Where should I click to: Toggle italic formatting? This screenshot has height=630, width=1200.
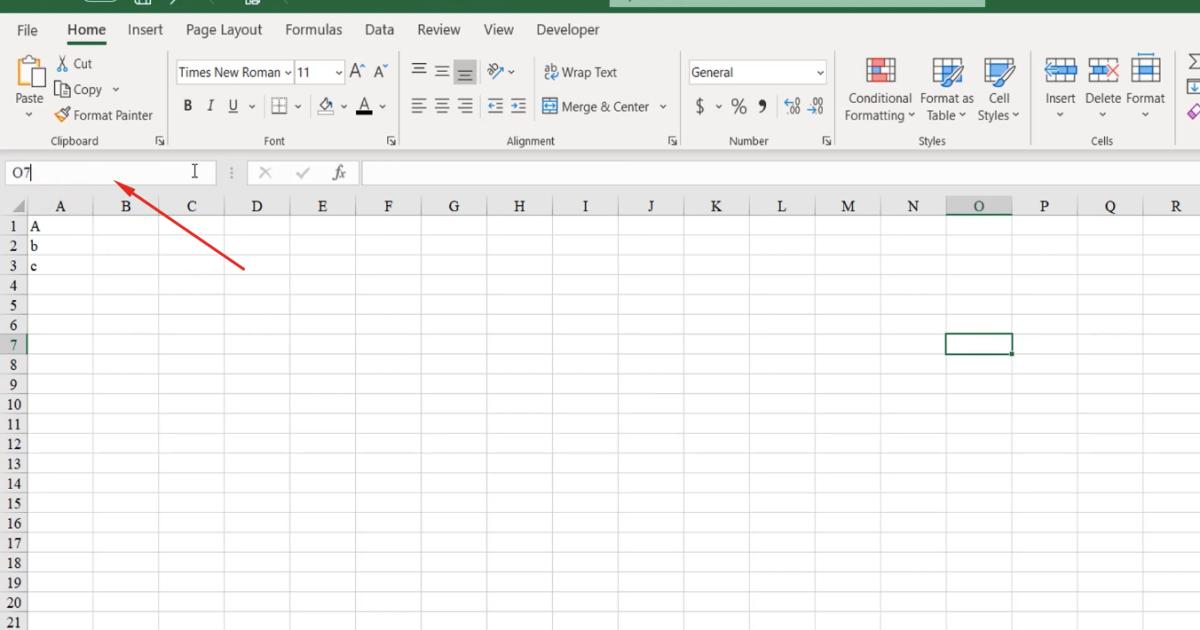[x=210, y=105]
